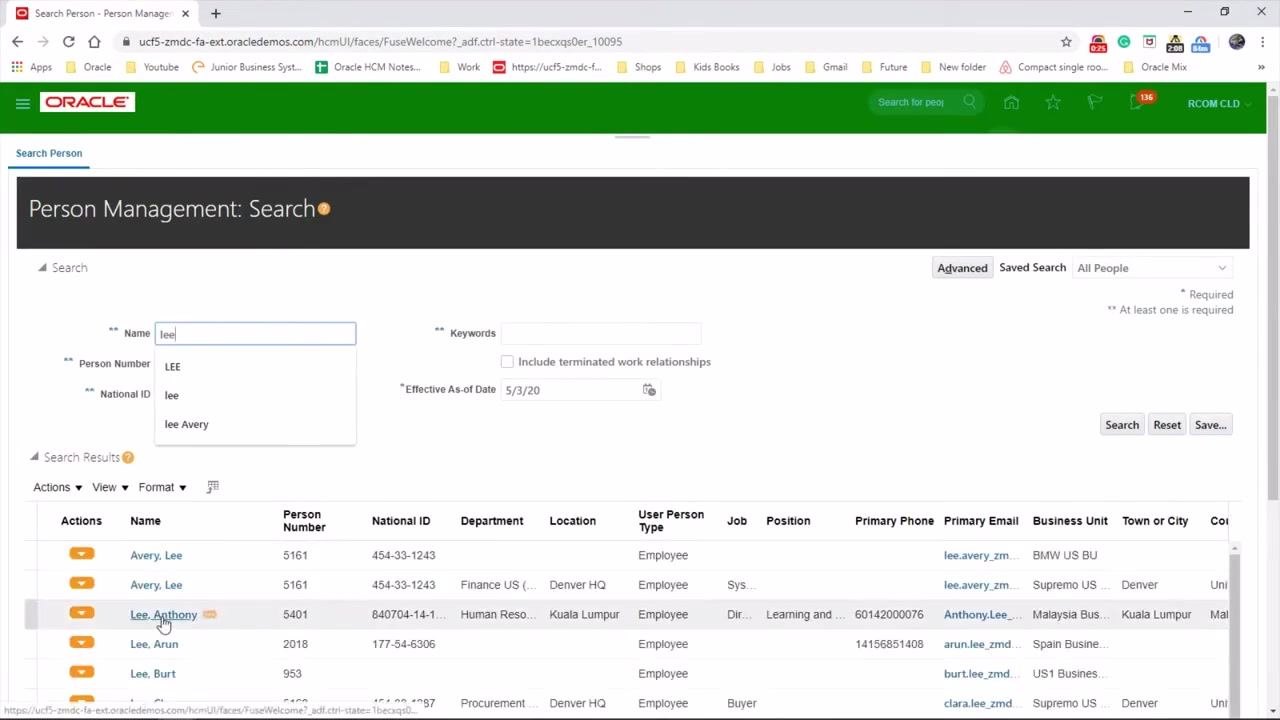Open actions button for Lee, Arun row

(82, 643)
